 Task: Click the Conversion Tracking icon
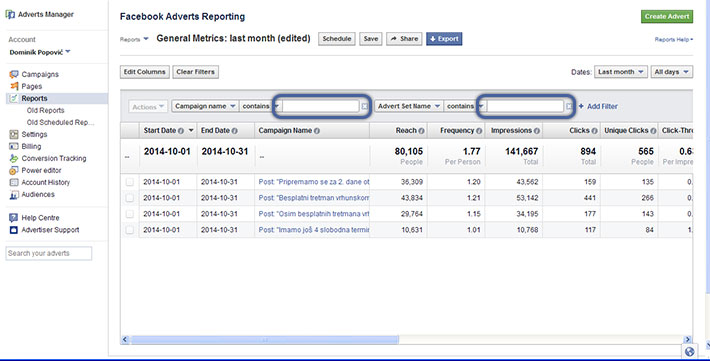tap(14, 159)
